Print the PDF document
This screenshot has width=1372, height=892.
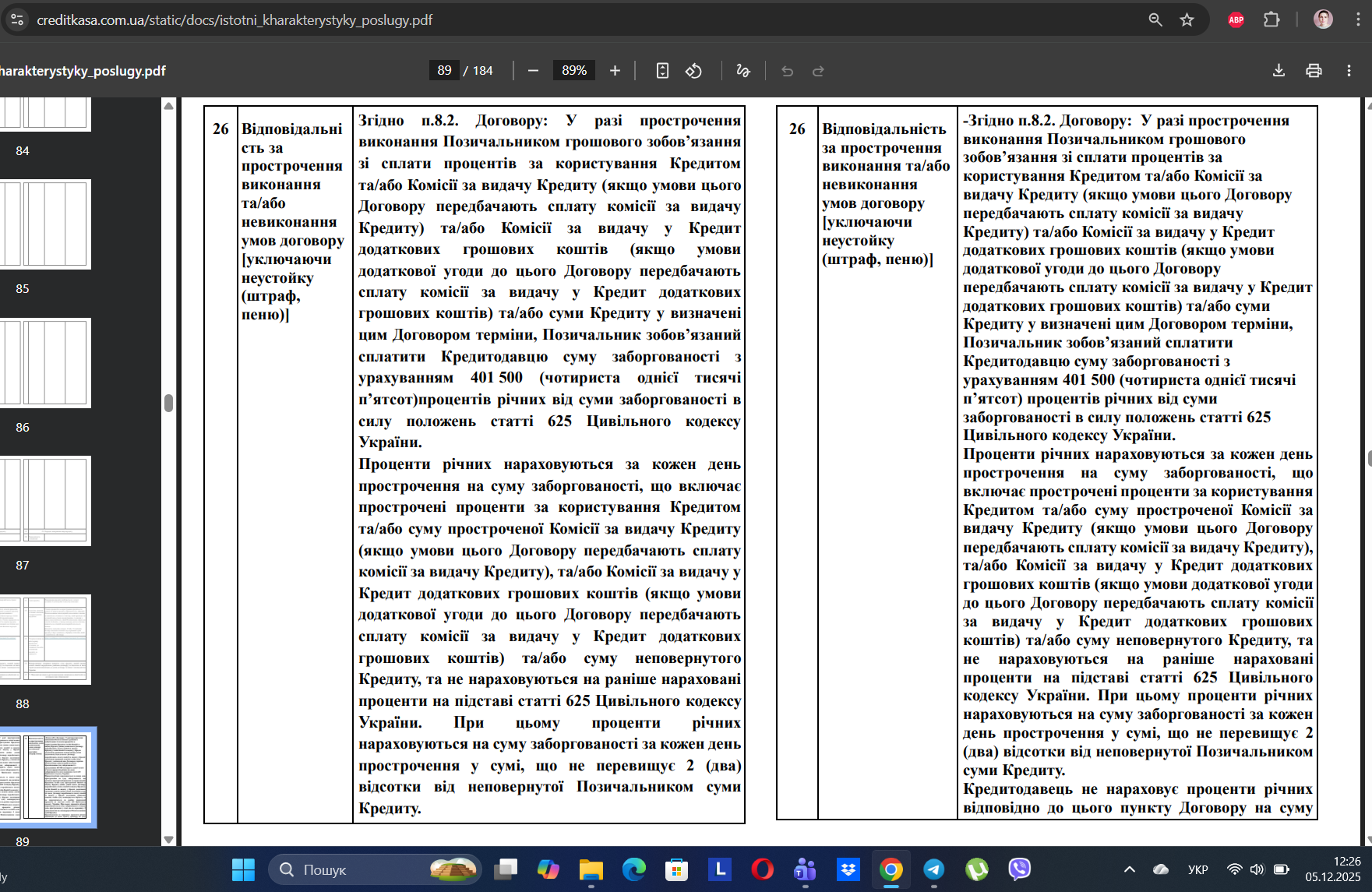[x=1314, y=71]
